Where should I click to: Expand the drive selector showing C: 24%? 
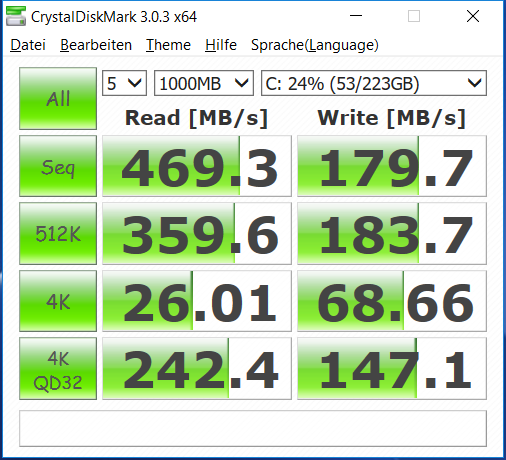pos(374,83)
